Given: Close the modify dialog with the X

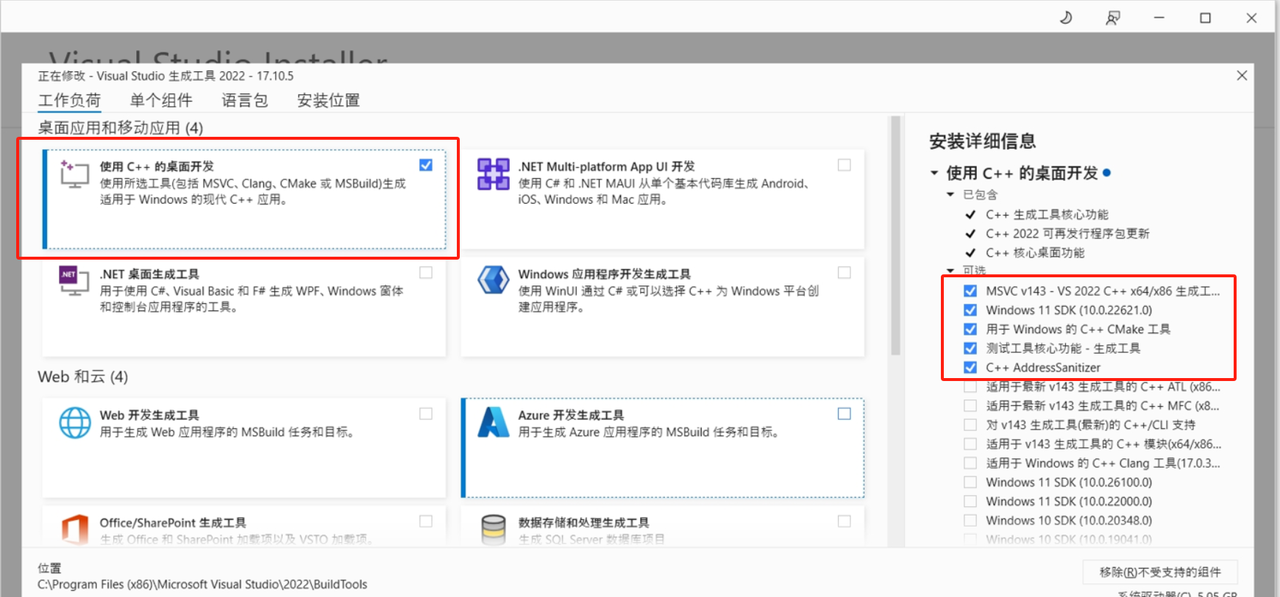Looking at the screenshot, I should (1242, 75).
